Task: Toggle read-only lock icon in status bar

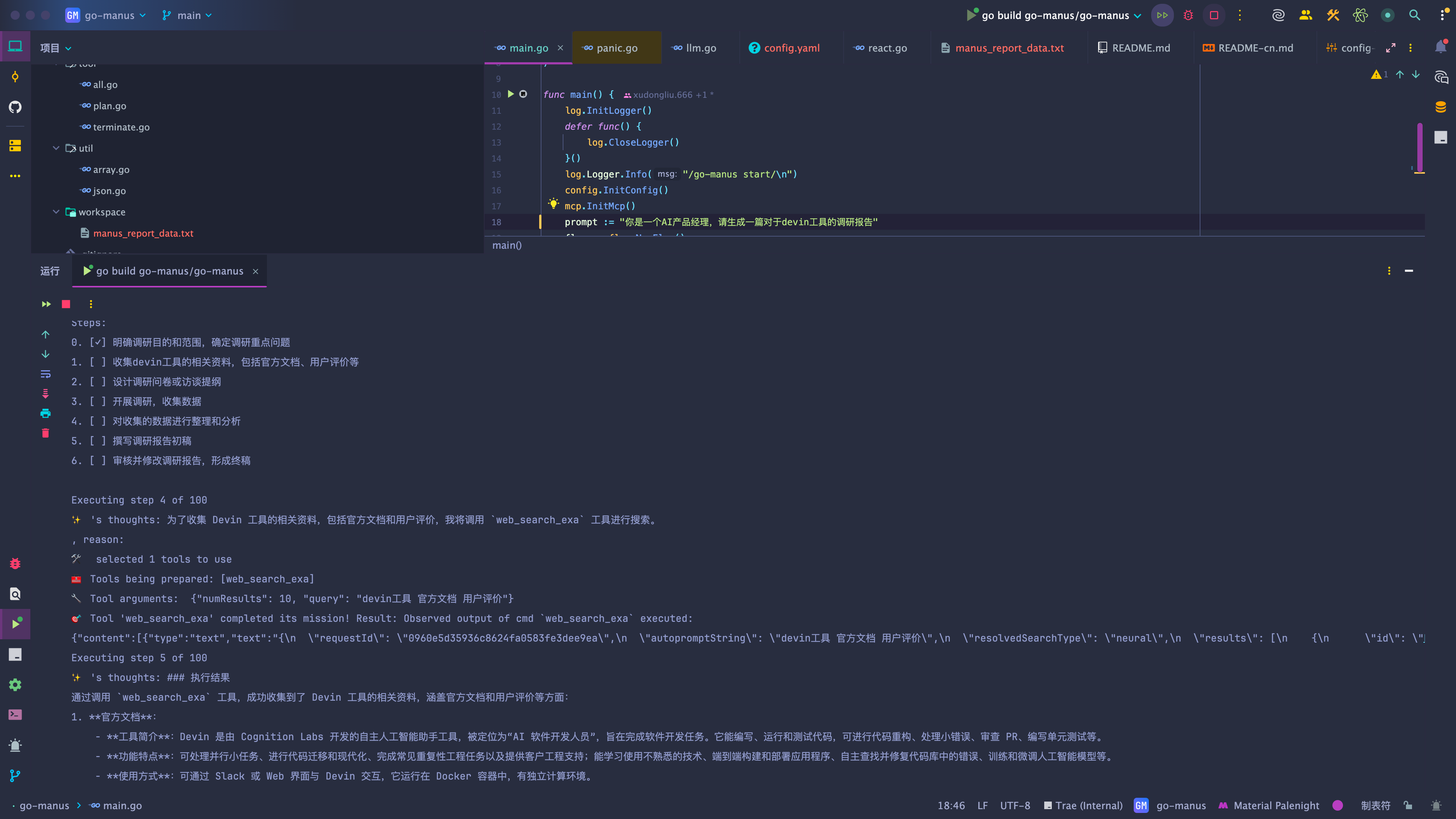Action: point(1408,805)
